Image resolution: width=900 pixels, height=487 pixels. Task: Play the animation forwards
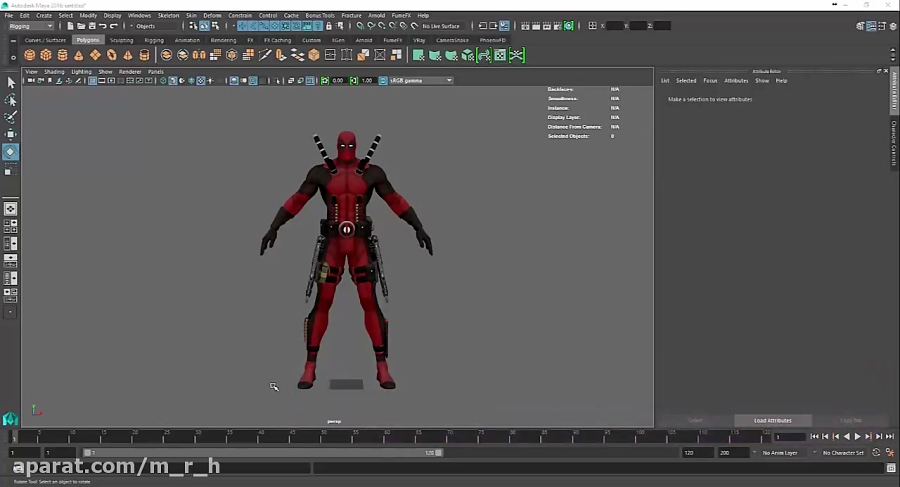858,436
